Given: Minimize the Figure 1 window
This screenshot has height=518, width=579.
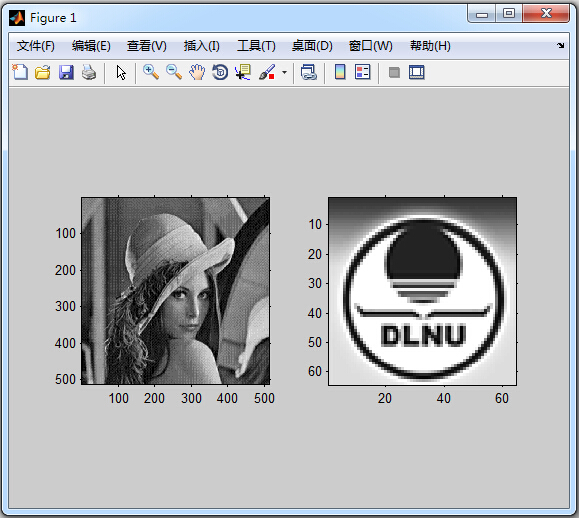Looking at the screenshot, I should [x=482, y=14].
